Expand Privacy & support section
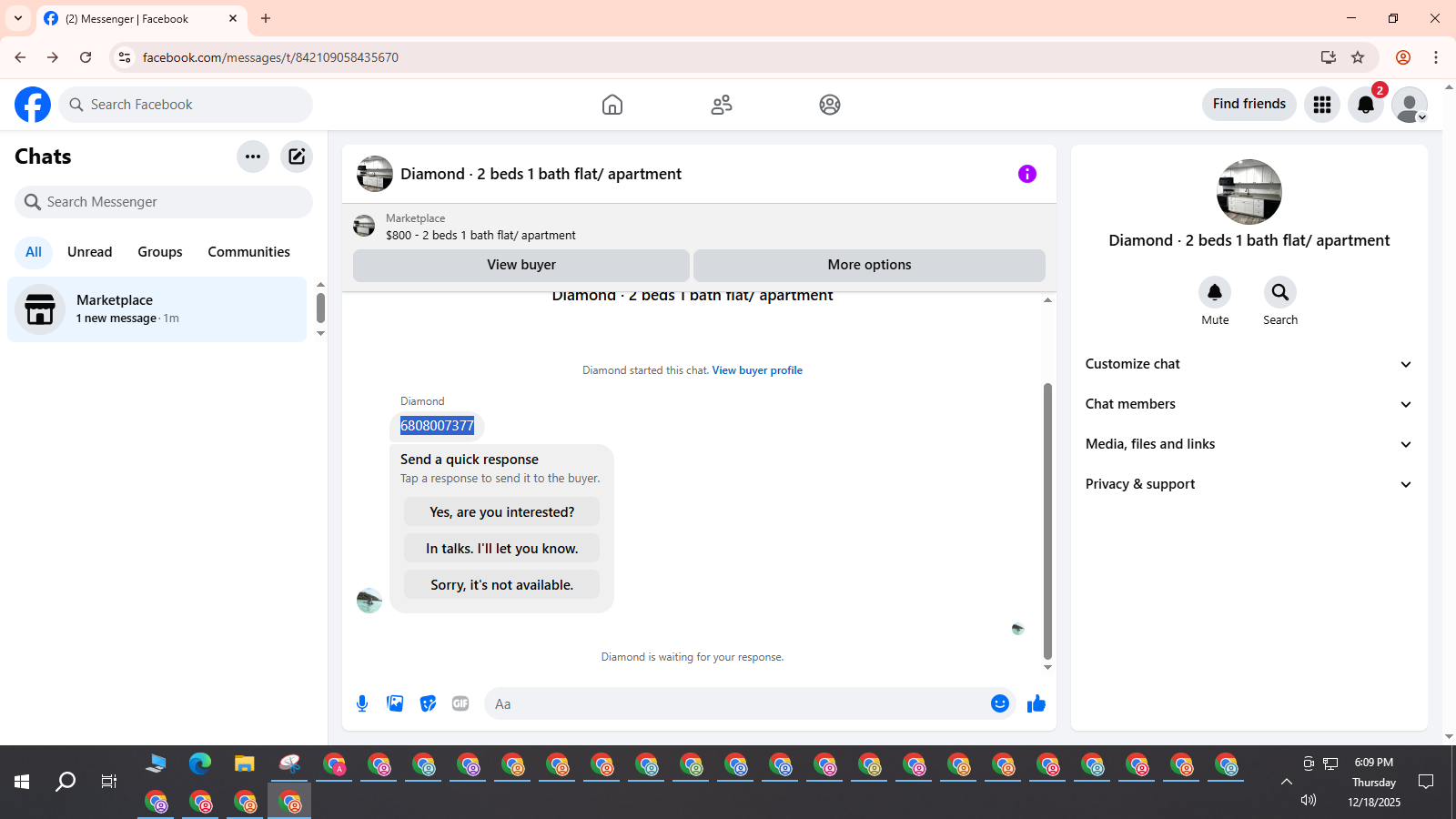Image resolution: width=1456 pixels, height=819 pixels. point(1249,484)
